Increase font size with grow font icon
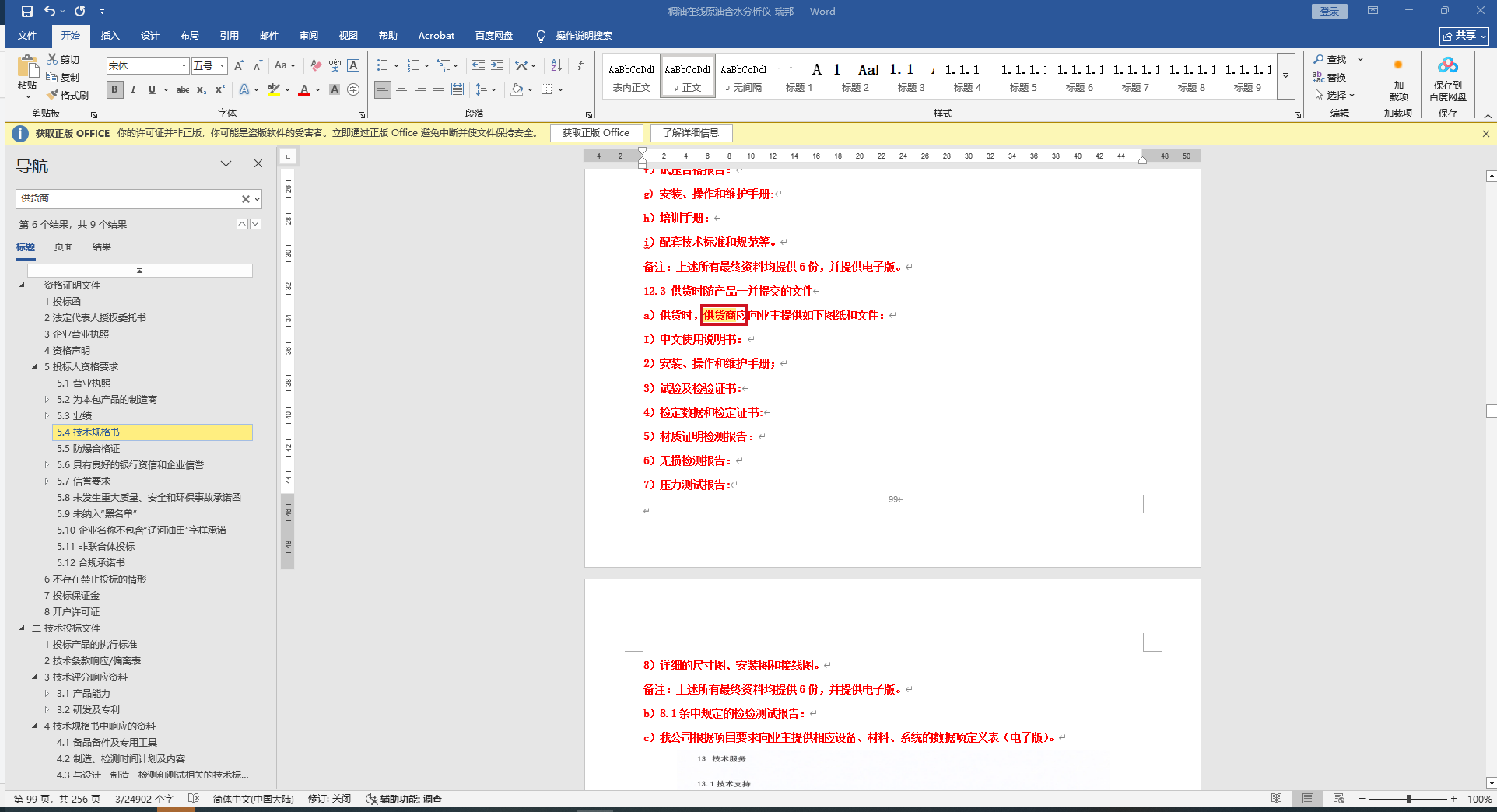Viewport: 1497px width, 812px height. click(x=239, y=66)
